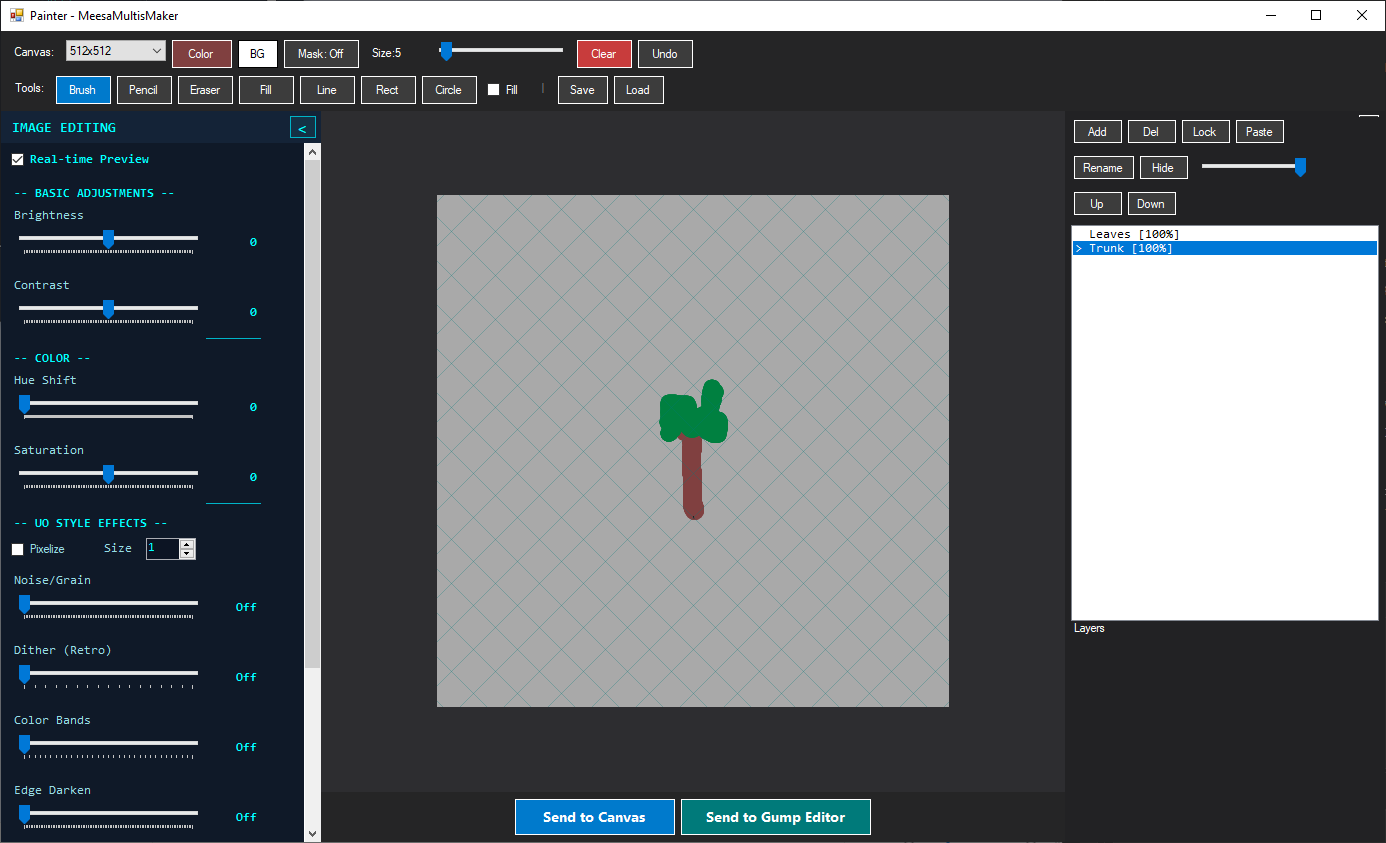1386x843 pixels.
Task: Pick the foreground Color swatch
Action: [201, 54]
